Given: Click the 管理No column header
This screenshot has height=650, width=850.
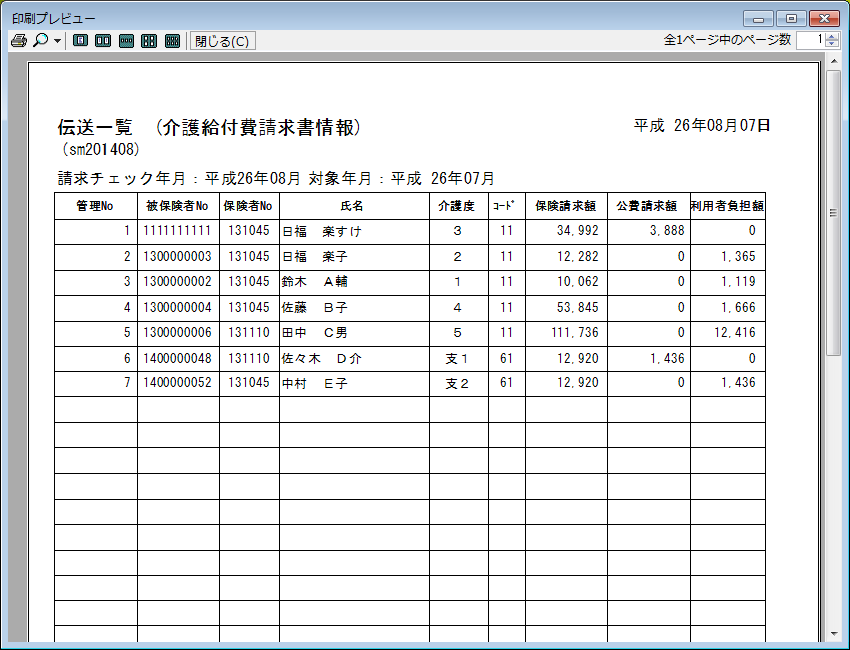Looking at the screenshot, I should pyautogui.click(x=95, y=206).
